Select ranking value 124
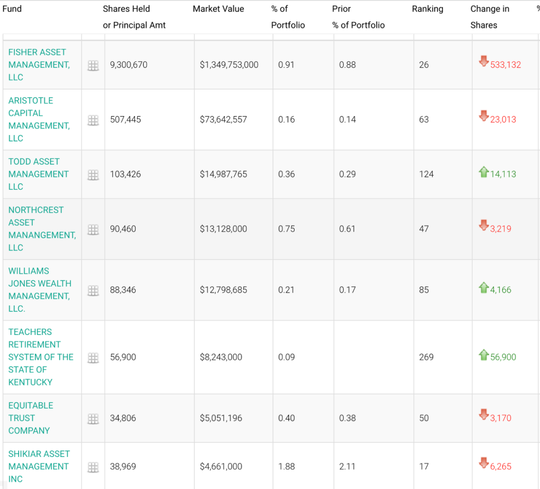The width and height of the screenshot is (540, 489). tap(426, 174)
